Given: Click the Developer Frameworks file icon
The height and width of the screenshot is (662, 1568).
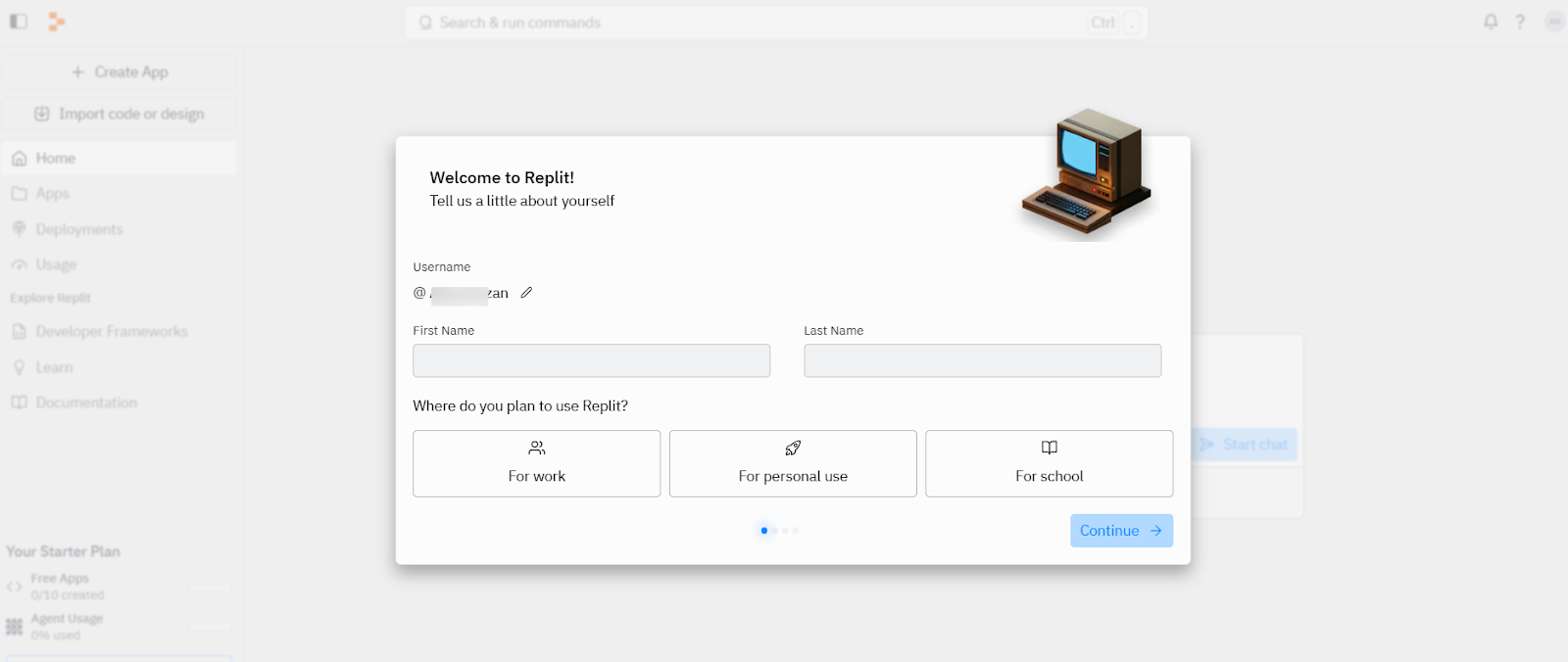Looking at the screenshot, I should [x=19, y=331].
